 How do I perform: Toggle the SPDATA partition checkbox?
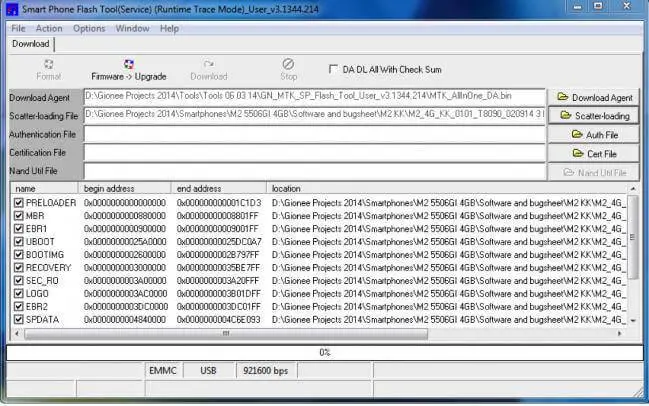coord(19,320)
